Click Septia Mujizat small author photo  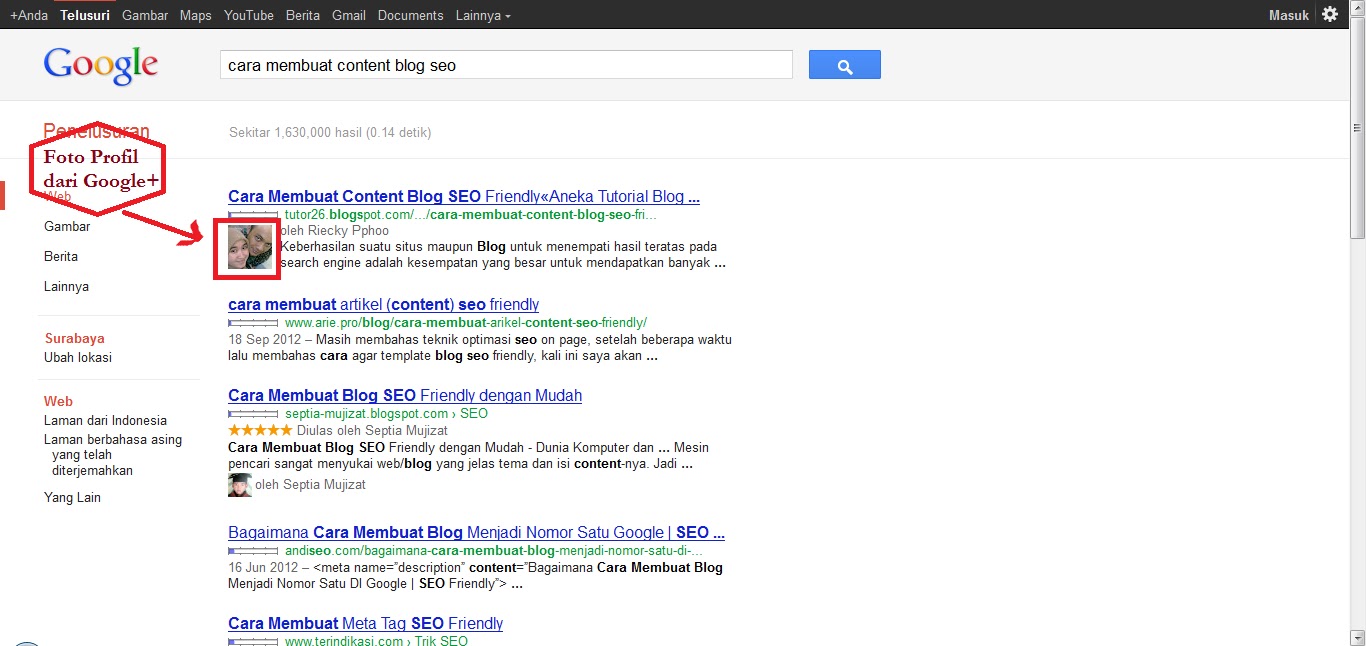(x=240, y=485)
